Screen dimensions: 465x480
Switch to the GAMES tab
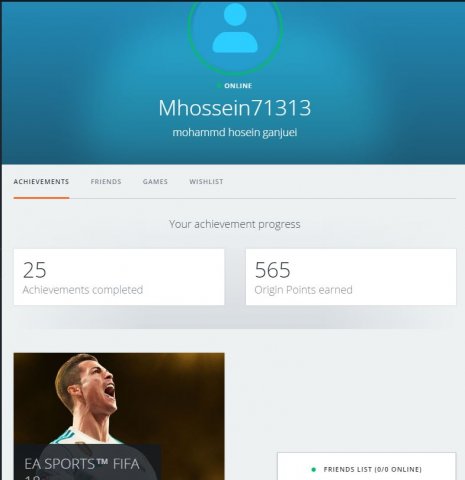coord(155,182)
